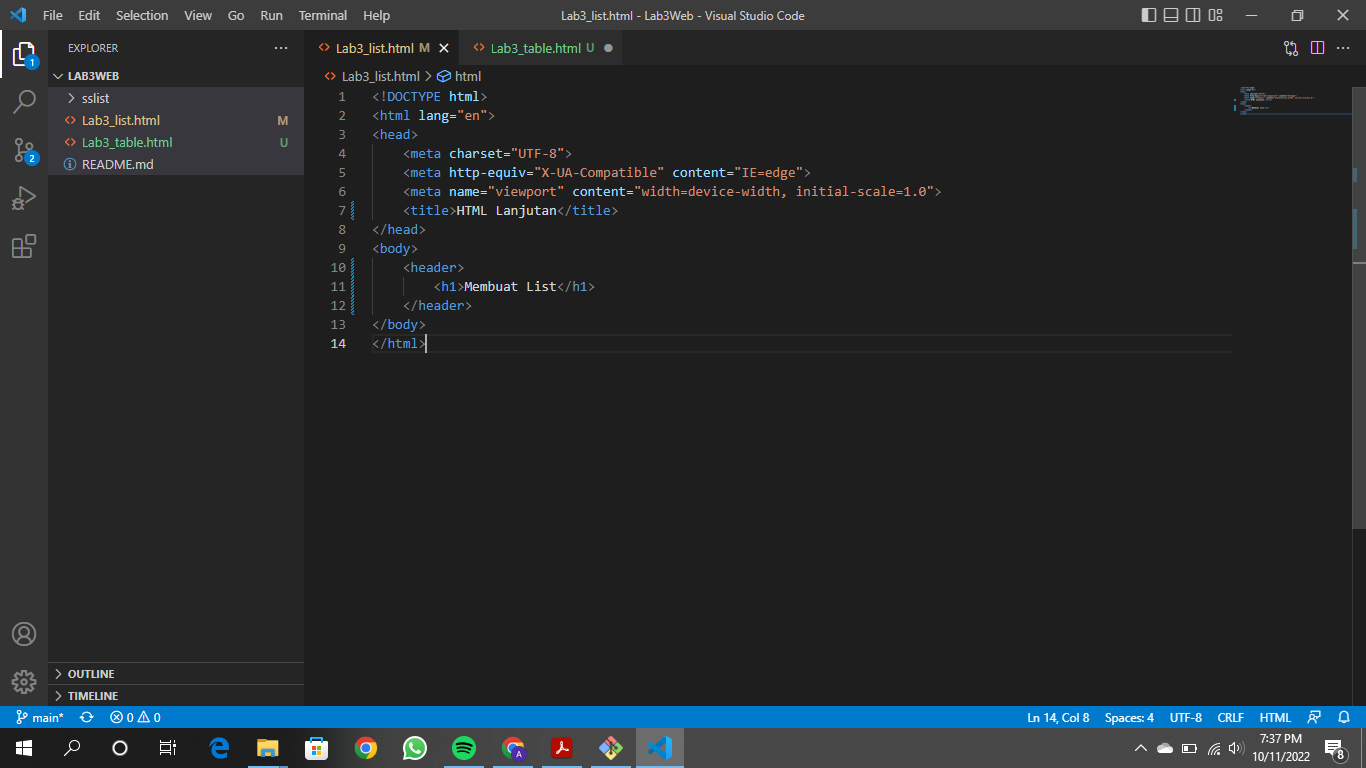Click CRLF end of line setting
This screenshot has width=1366, height=768.
pos(1230,718)
